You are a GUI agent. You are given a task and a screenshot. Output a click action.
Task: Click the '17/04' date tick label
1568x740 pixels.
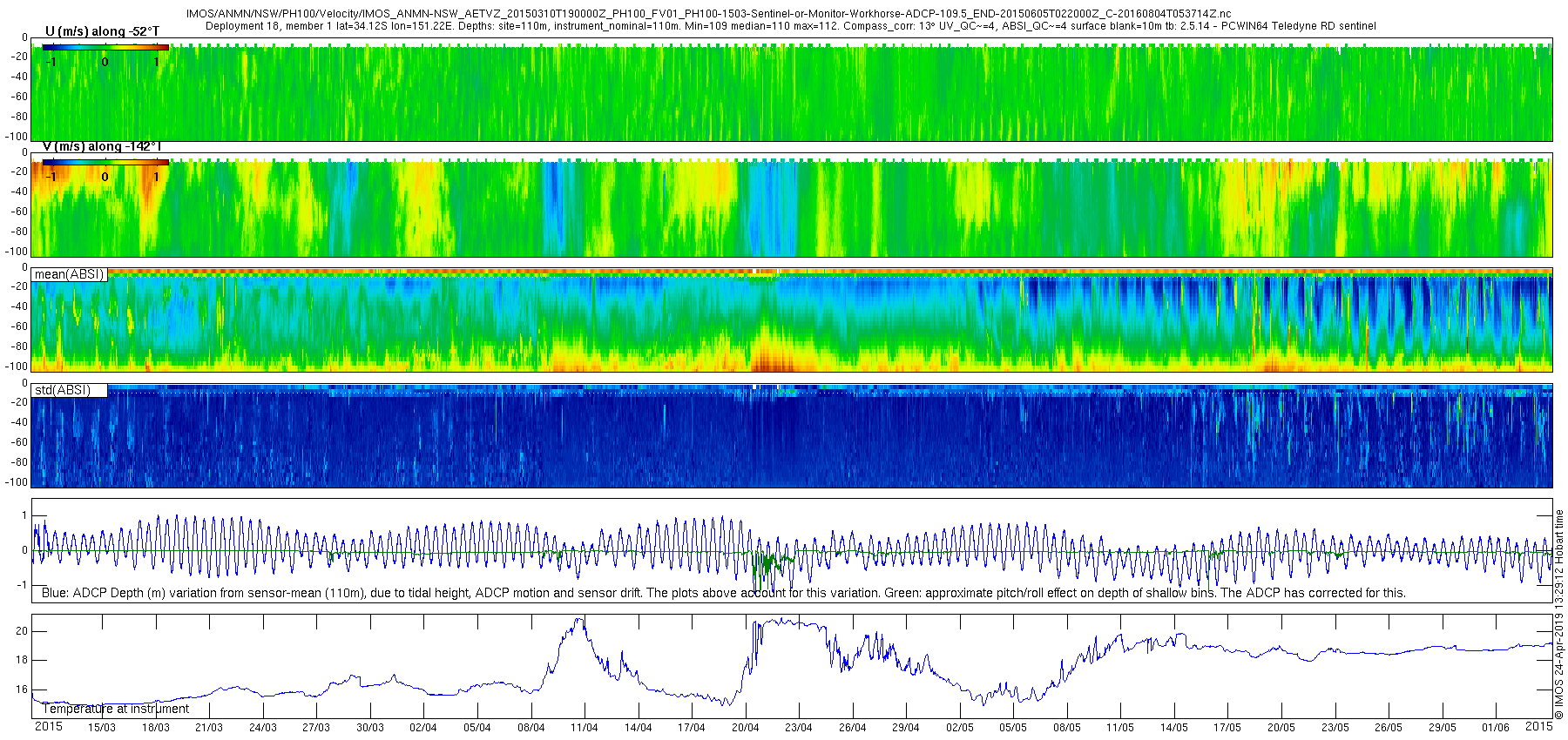(692, 728)
